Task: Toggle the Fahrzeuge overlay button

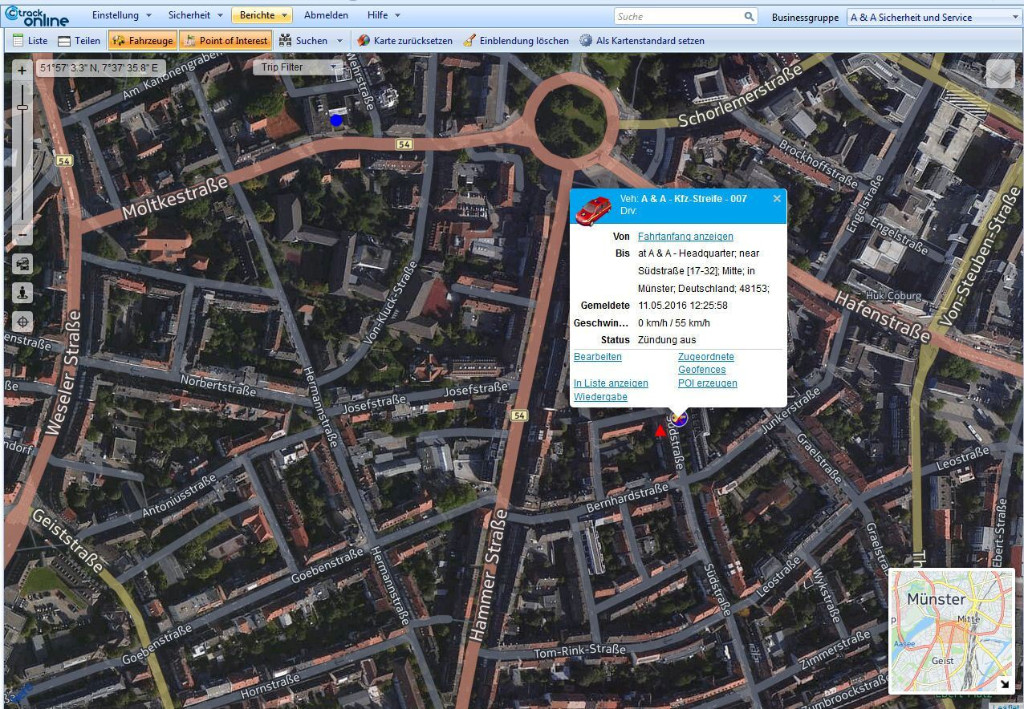Action: 142,40
